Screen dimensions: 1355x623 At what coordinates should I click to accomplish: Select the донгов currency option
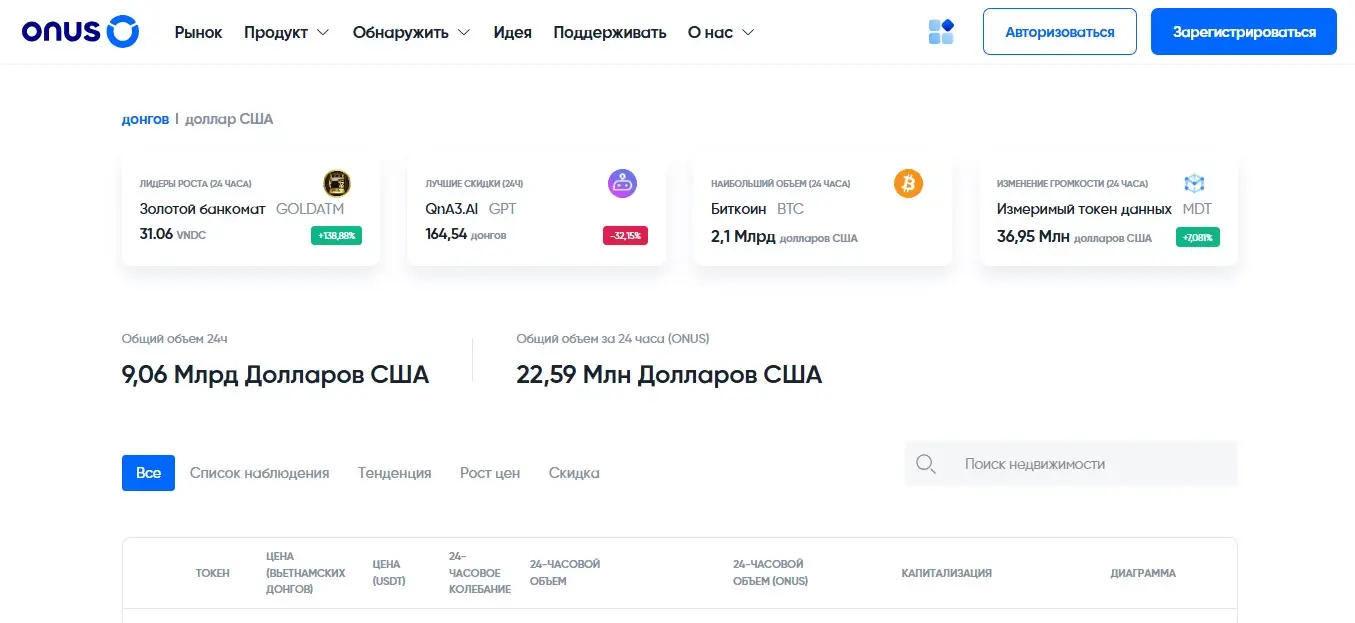coord(145,118)
